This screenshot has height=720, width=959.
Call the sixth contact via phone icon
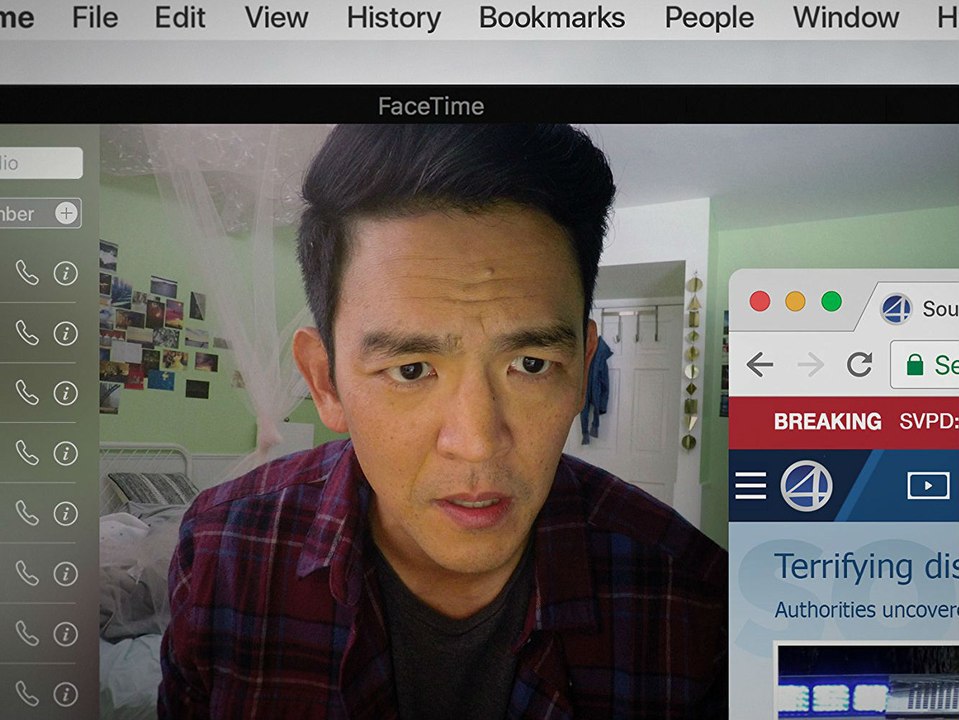pyautogui.click(x=27, y=573)
